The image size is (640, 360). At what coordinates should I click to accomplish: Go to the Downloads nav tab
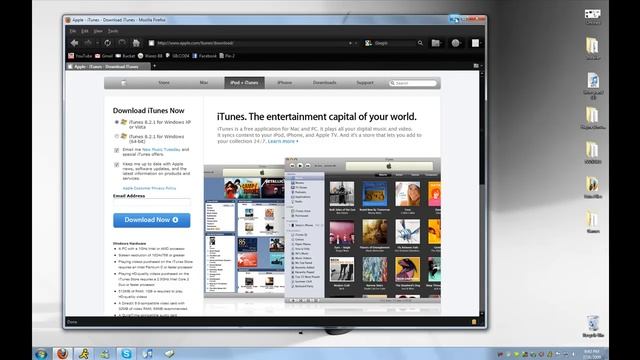point(324,83)
